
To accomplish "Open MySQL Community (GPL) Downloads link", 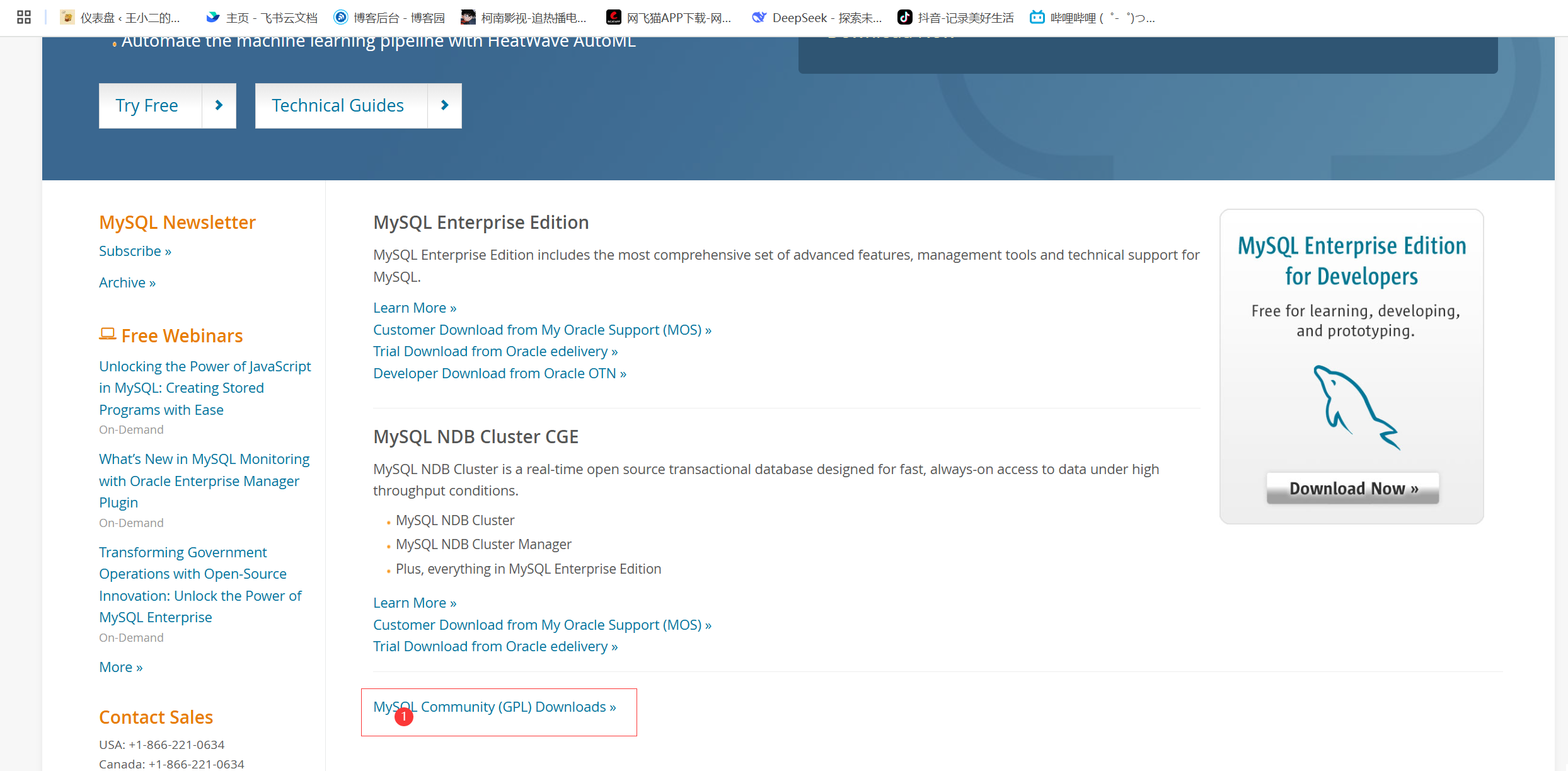I will point(494,707).
